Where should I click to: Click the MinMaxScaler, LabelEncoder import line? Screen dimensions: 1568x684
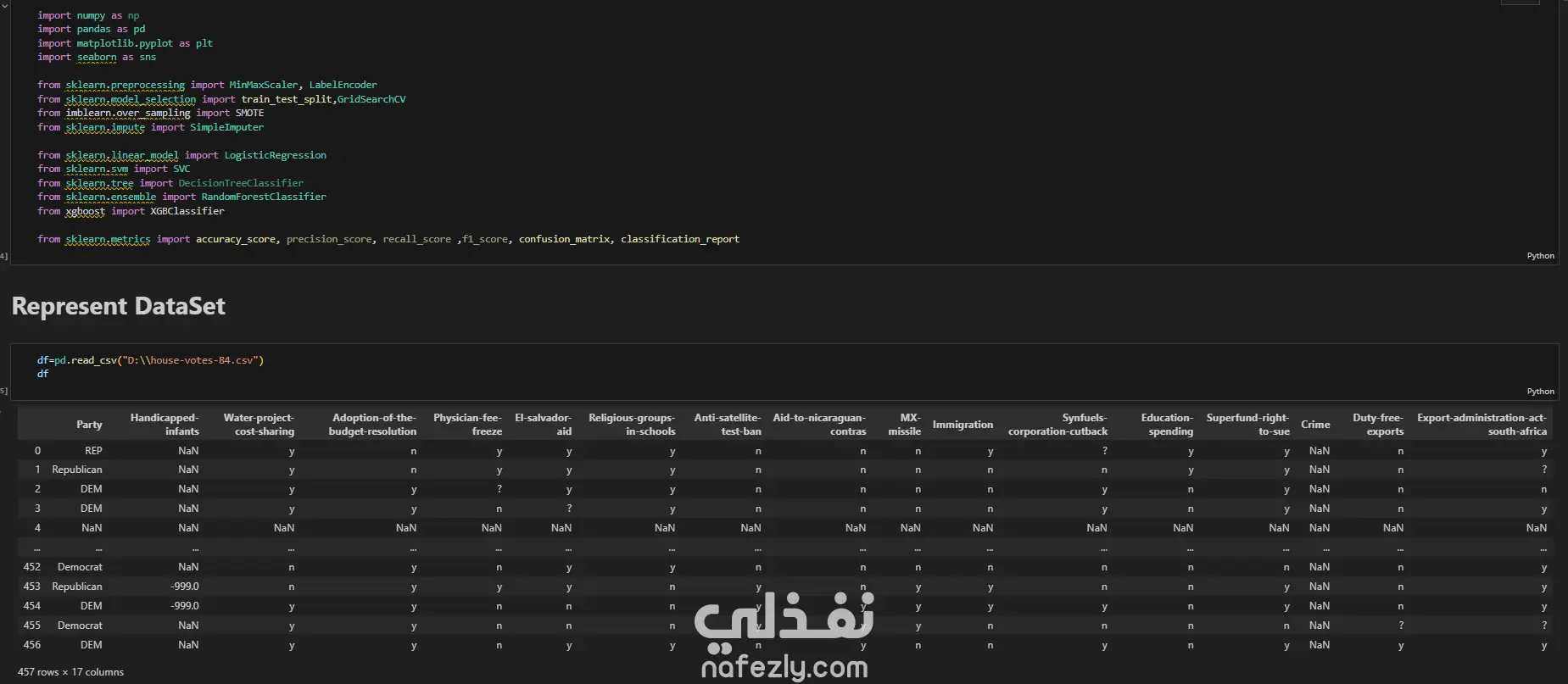pos(207,85)
